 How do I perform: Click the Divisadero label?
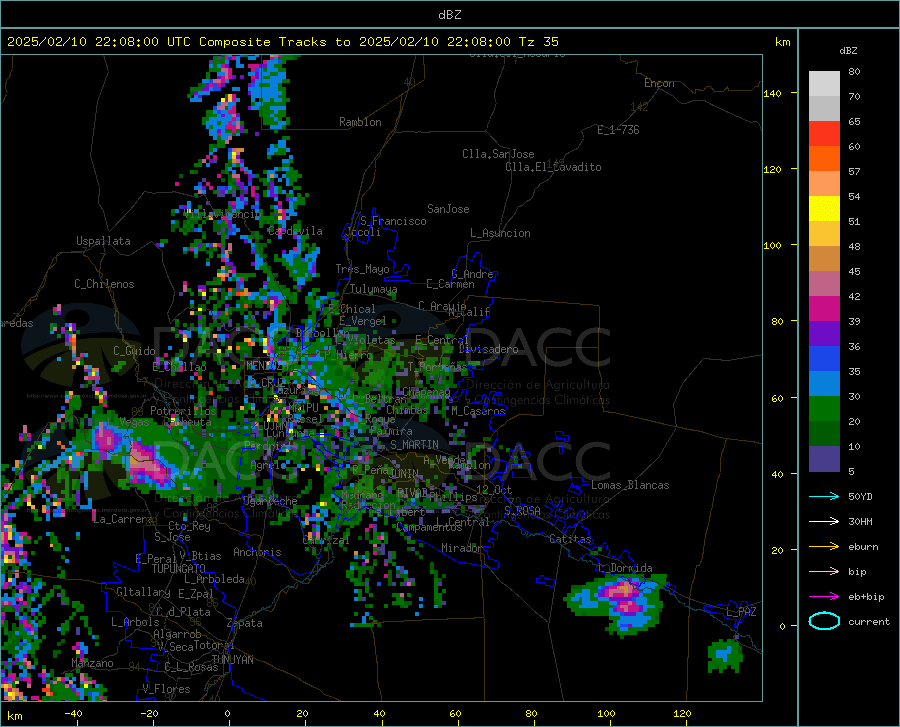pyautogui.click(x=488, y=349)
